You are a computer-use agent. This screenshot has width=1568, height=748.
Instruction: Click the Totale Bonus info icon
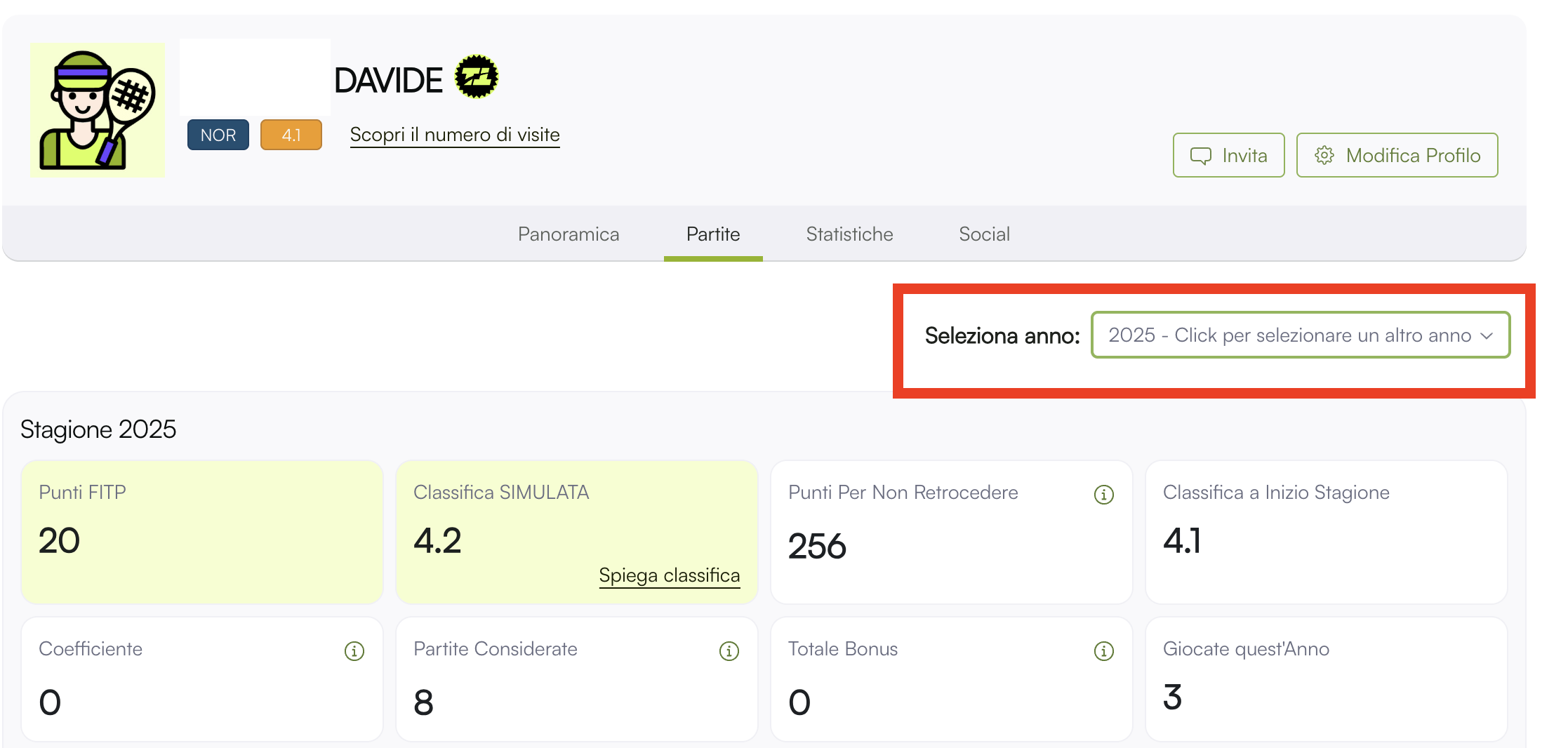(1103, 651)
